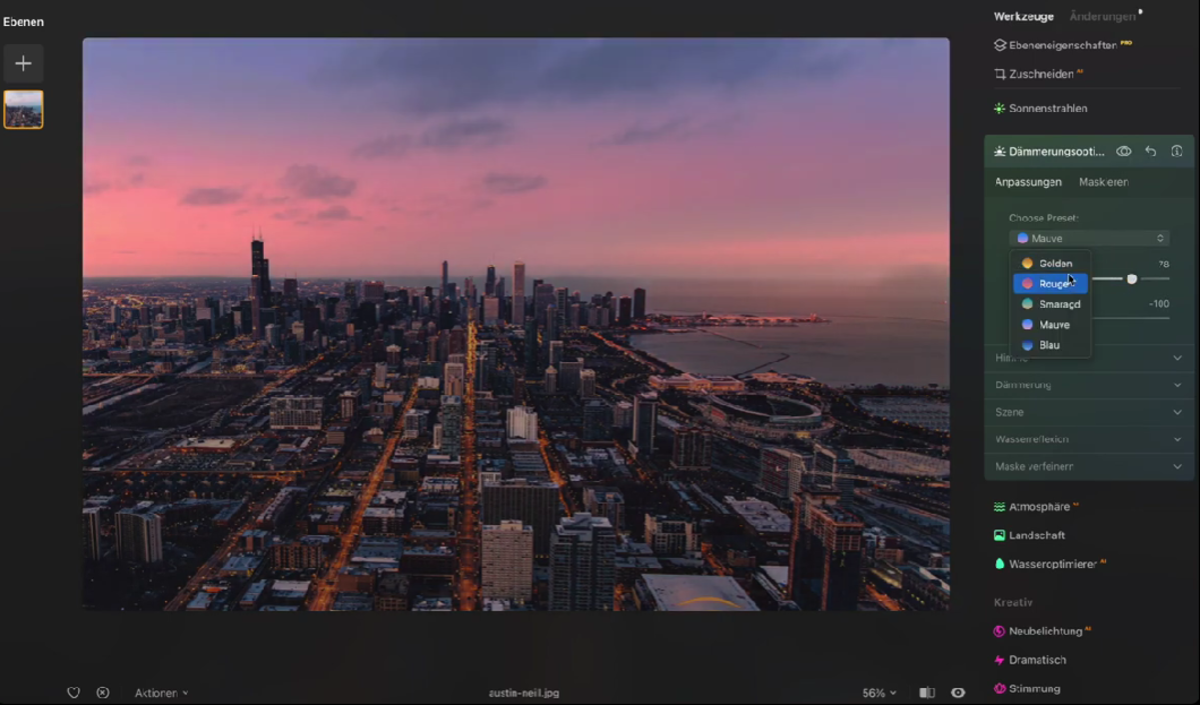
Task: Toggle visibility of Dämmerungs adjustments with eye icon
Action: point(1124,151)
